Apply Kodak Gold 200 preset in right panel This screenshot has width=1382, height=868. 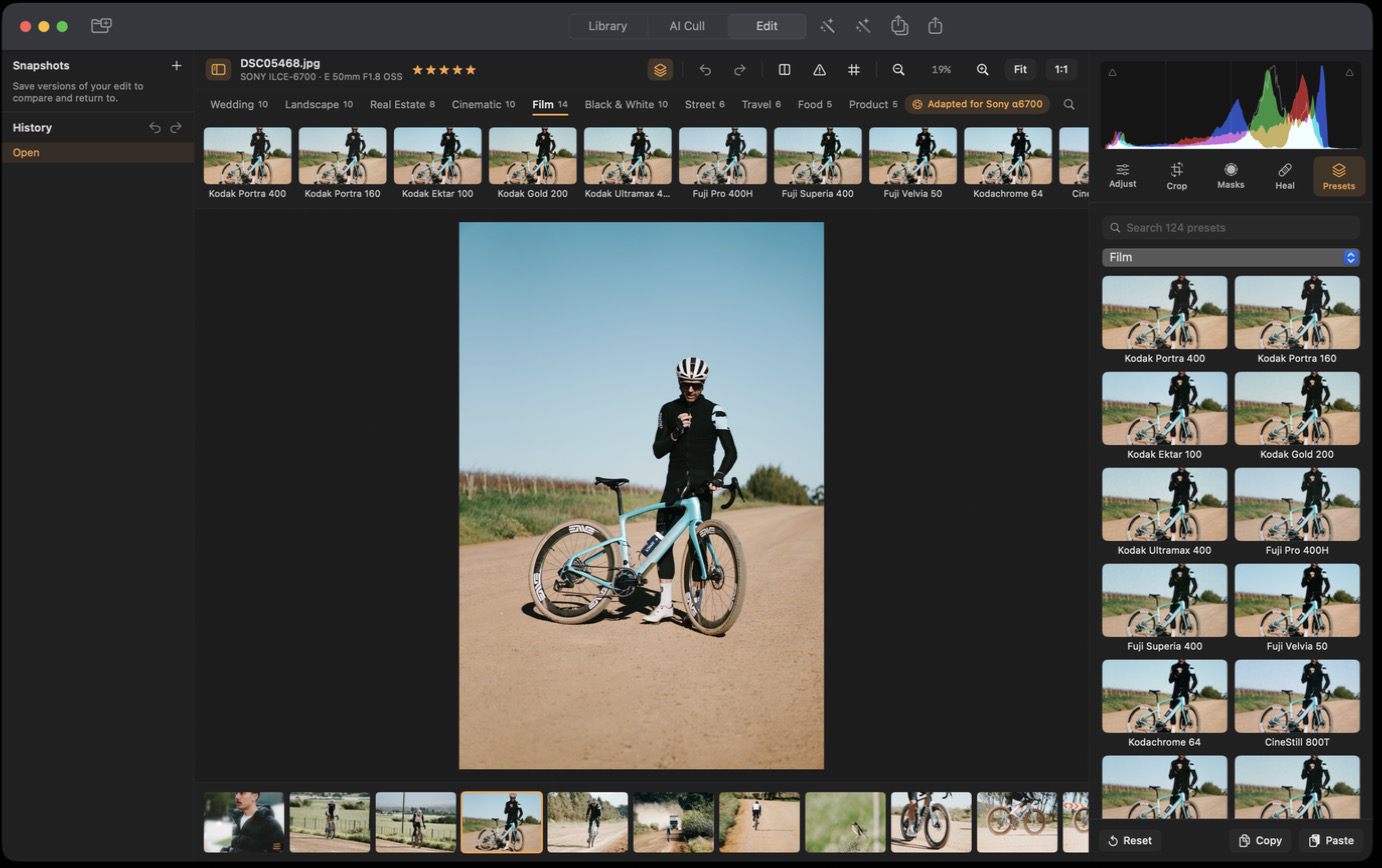point(1297,415)
